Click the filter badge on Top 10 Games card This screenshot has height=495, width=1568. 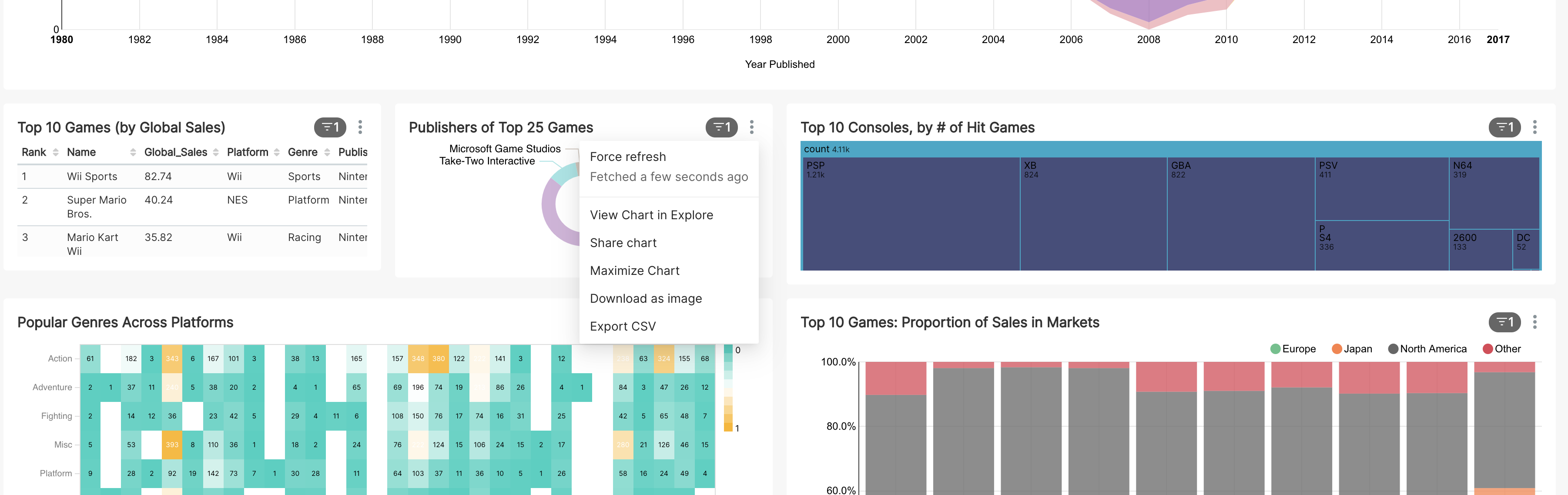click(x=331, y=127)
